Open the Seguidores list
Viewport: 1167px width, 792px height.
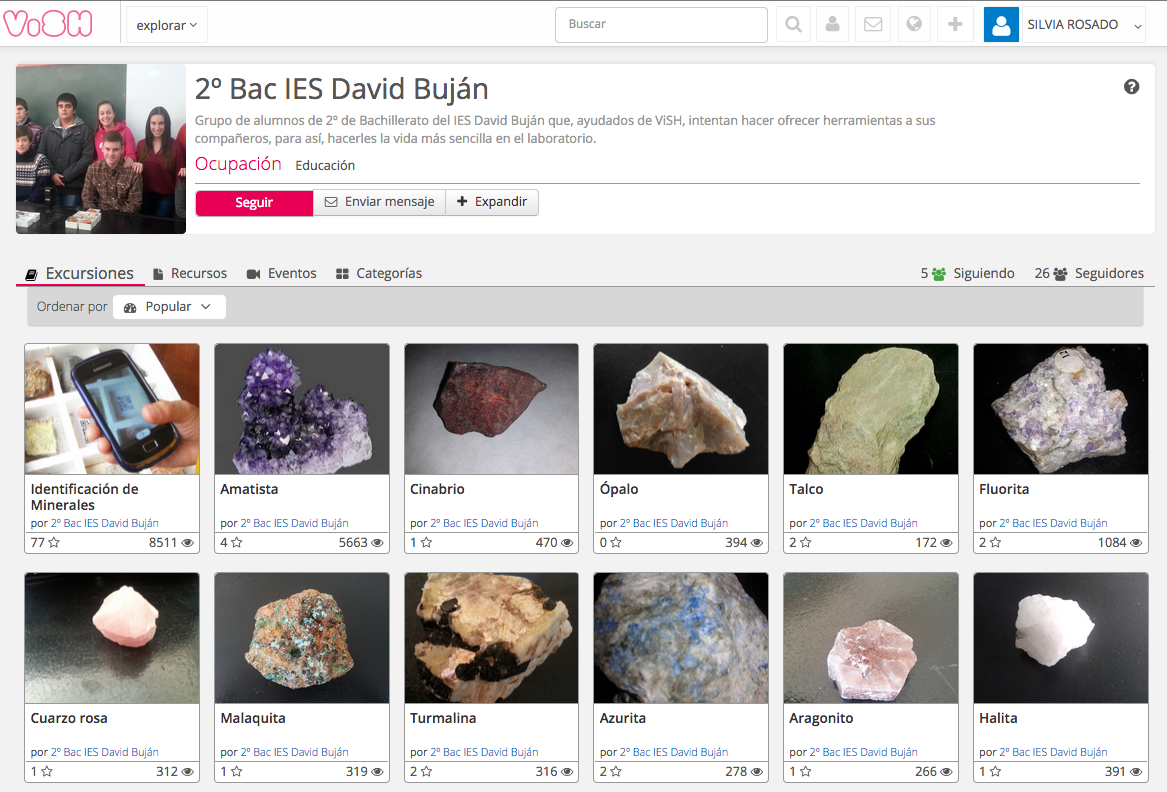point(1089,273)
